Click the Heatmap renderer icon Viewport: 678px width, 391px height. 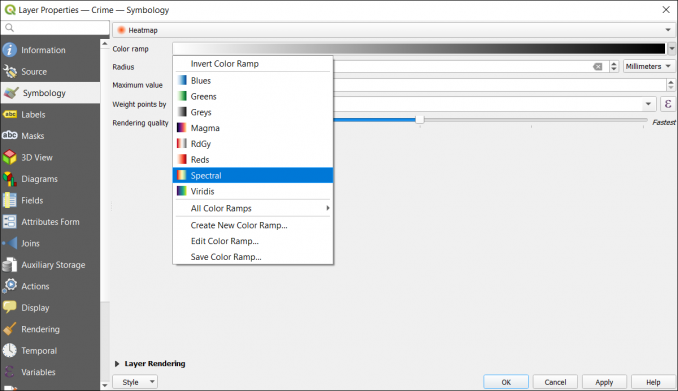point(122,30)
